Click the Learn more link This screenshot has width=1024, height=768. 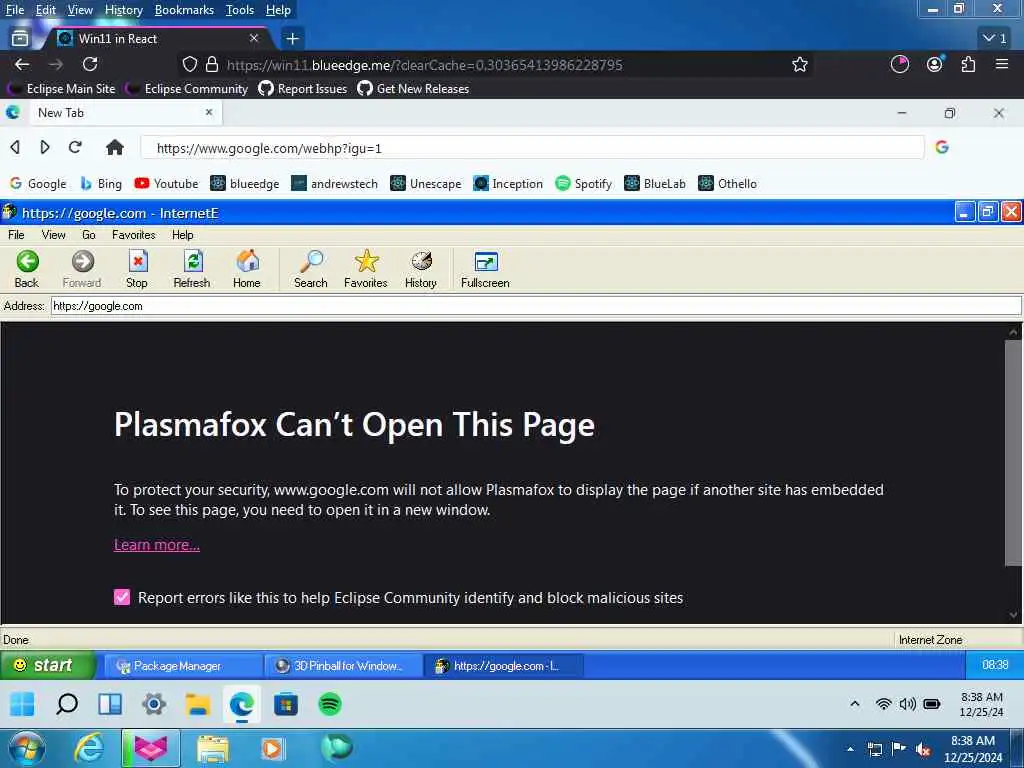(x=157, y=545)
